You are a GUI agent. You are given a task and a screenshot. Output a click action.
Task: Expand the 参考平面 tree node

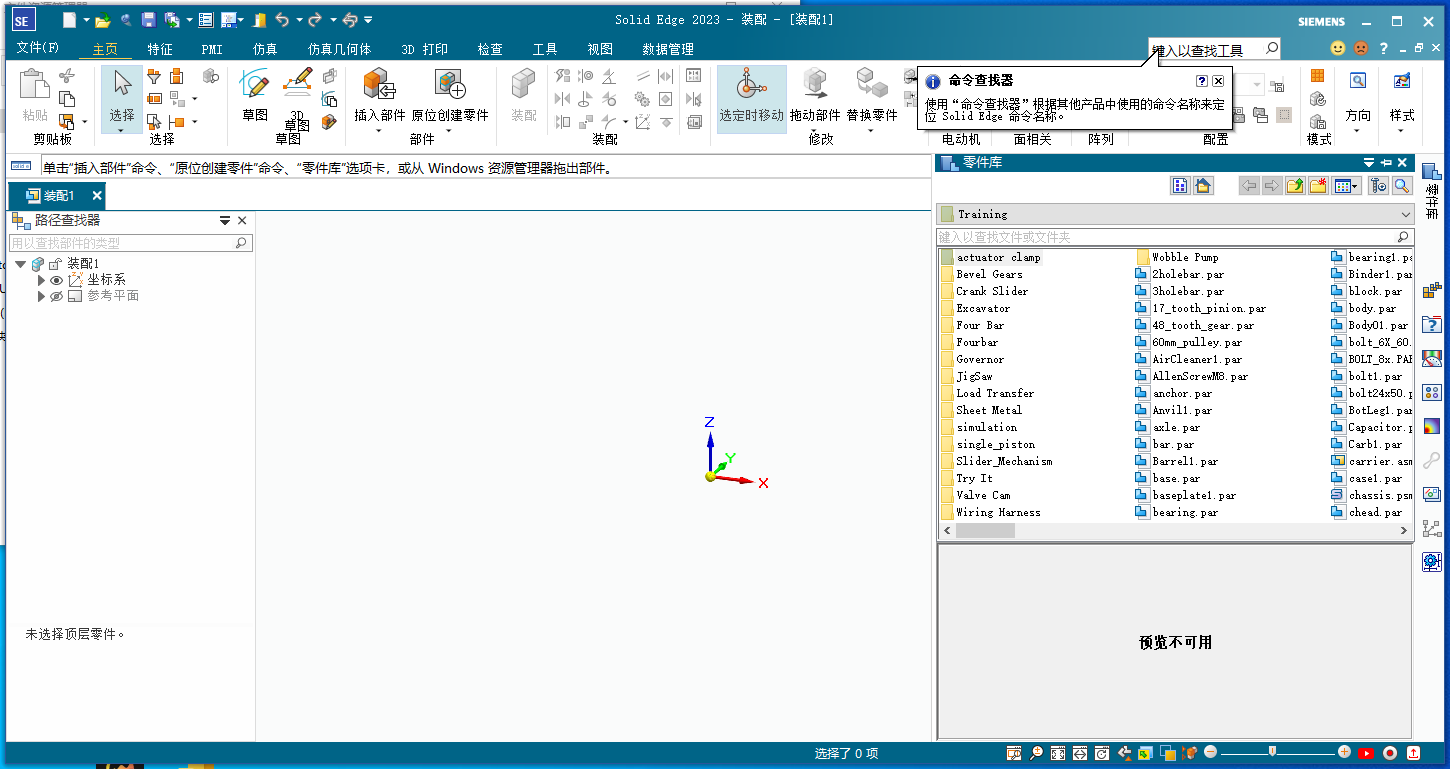(42, 296)
